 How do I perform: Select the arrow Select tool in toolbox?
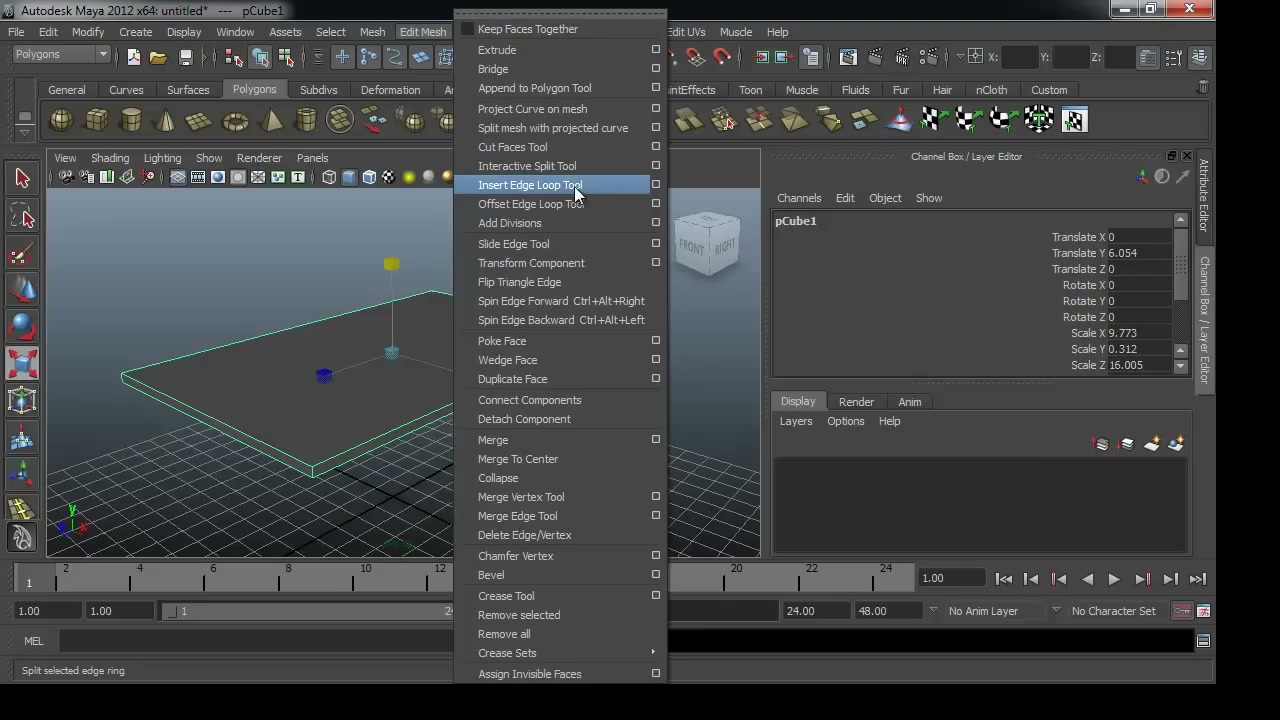pyautogui.click(x=22, y=178)
